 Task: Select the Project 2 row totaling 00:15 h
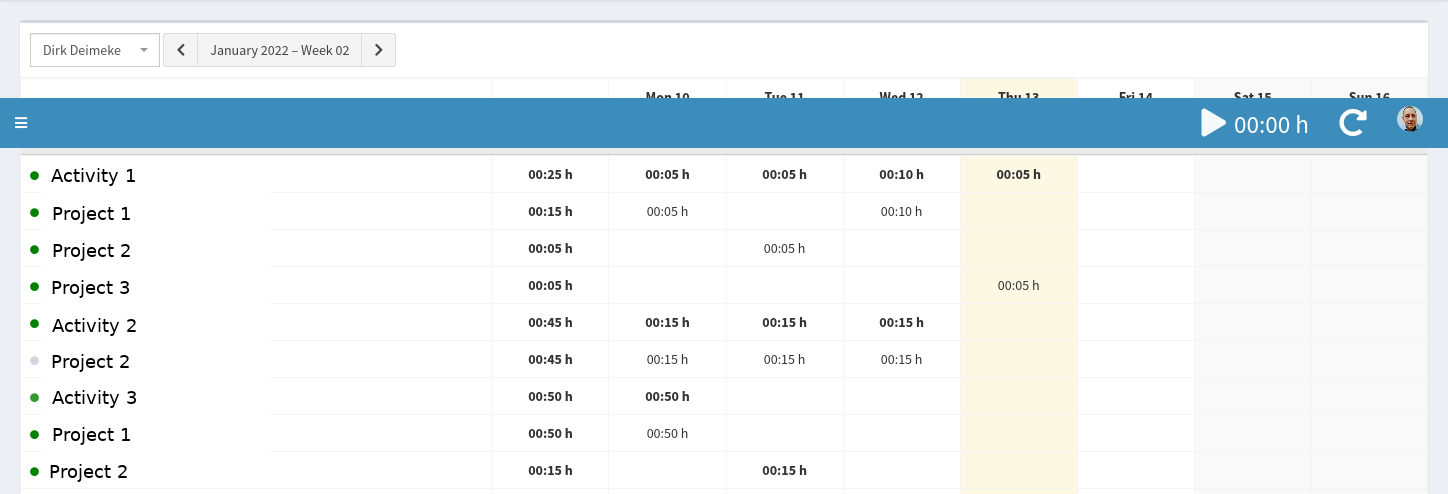coord(88,471)
